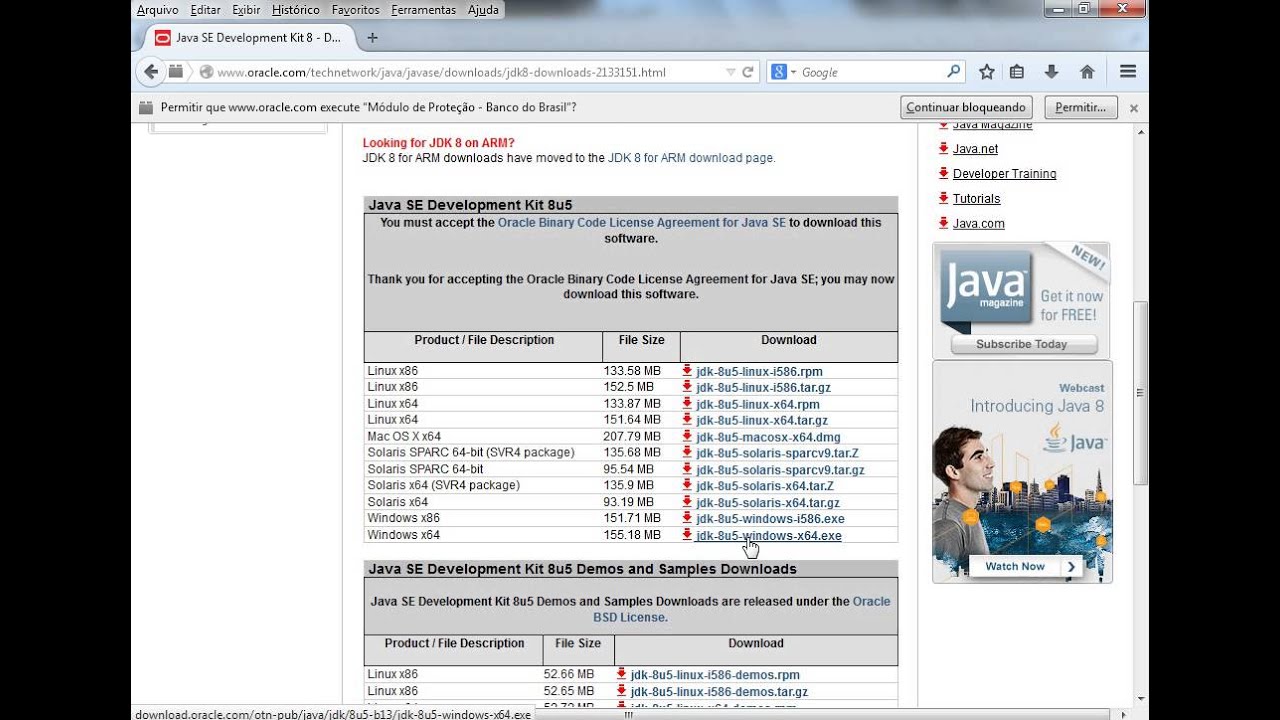Viewport: 1280px width, 720px height.
Task: Download jdk-8u5-linux-i586.tar.gz
Action: point(763,388)
